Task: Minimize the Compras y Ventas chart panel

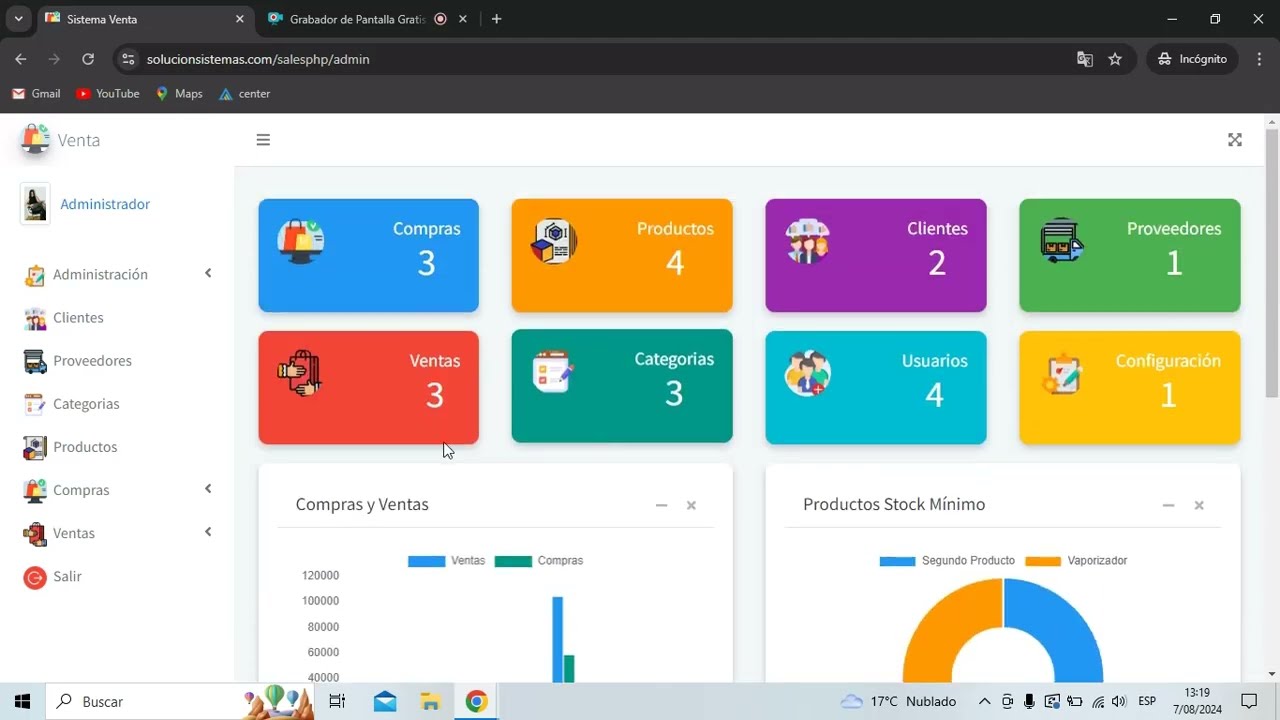Action: tap(661, 505)
